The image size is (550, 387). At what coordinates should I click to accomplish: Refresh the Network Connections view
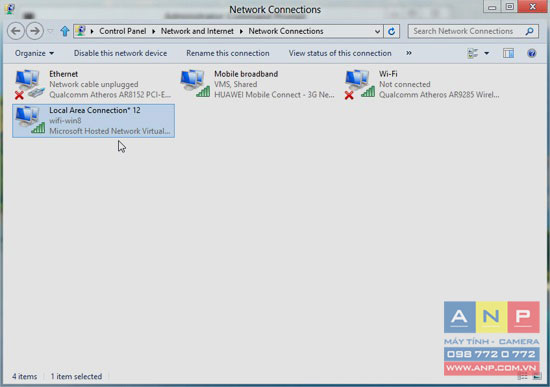coord(391,31)
